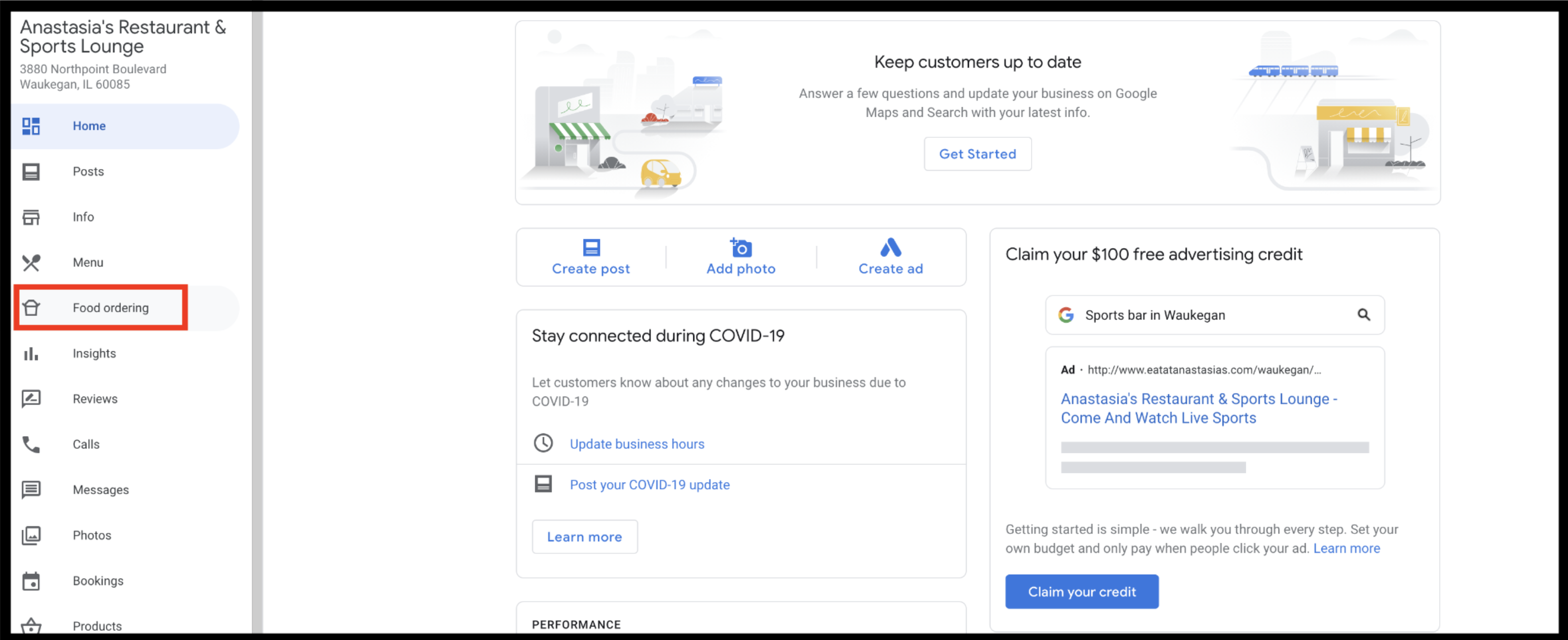Click the sidebar vertical scrollbar

click(257, 323)
